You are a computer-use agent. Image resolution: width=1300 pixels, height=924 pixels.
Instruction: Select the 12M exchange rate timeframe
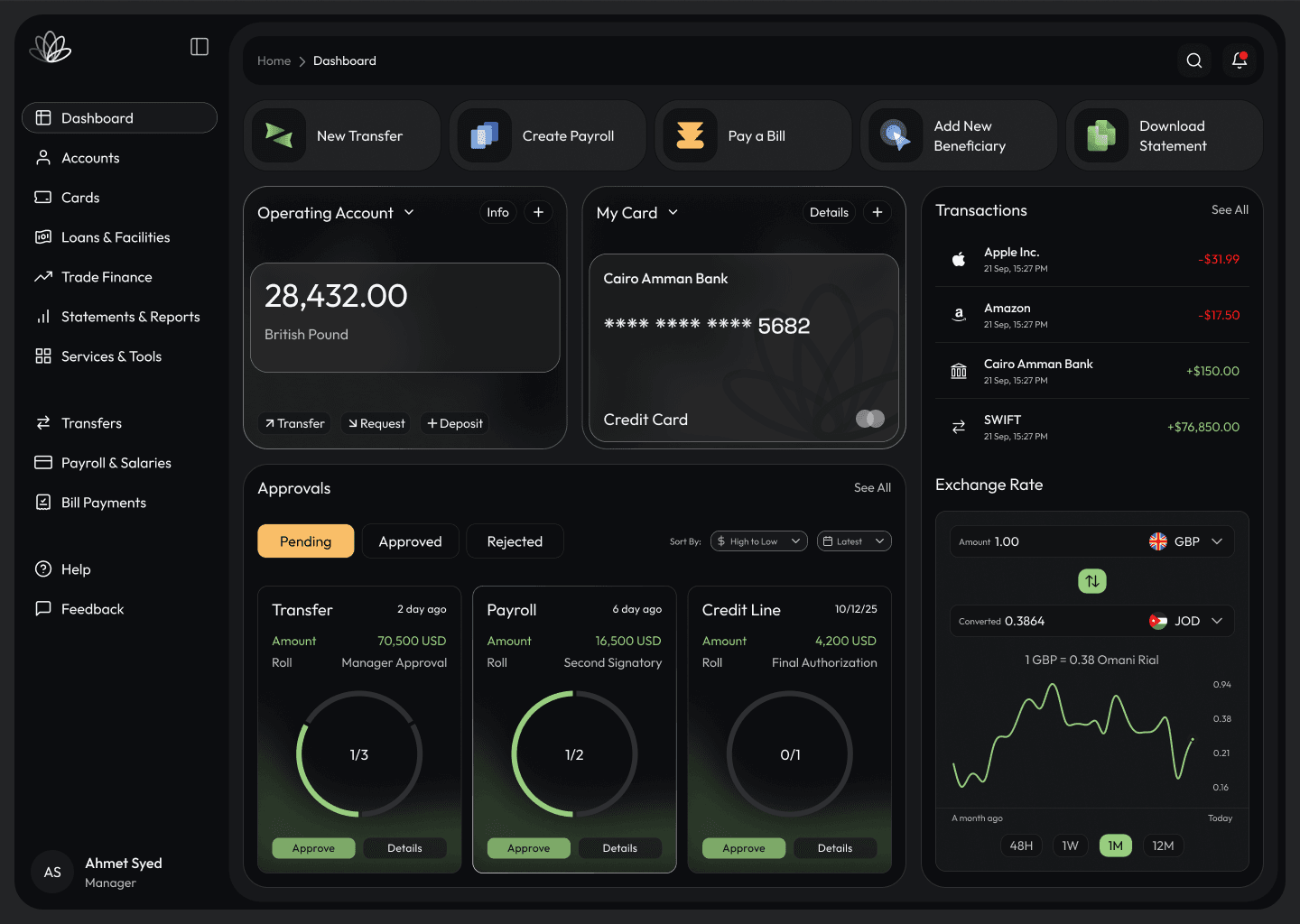[1164, 845]
